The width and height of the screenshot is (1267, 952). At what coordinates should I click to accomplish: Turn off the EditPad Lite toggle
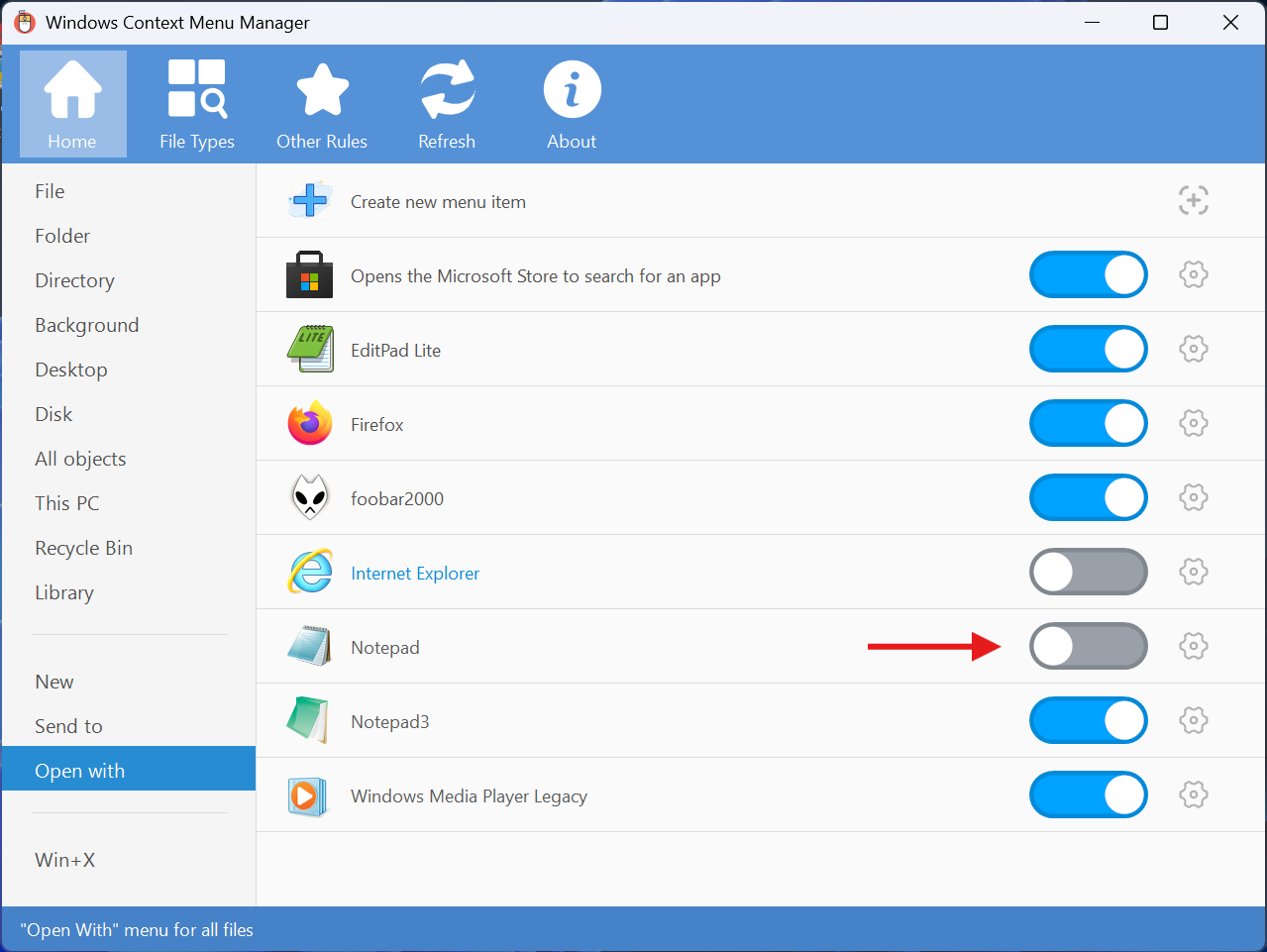(x=1089, y=349)
